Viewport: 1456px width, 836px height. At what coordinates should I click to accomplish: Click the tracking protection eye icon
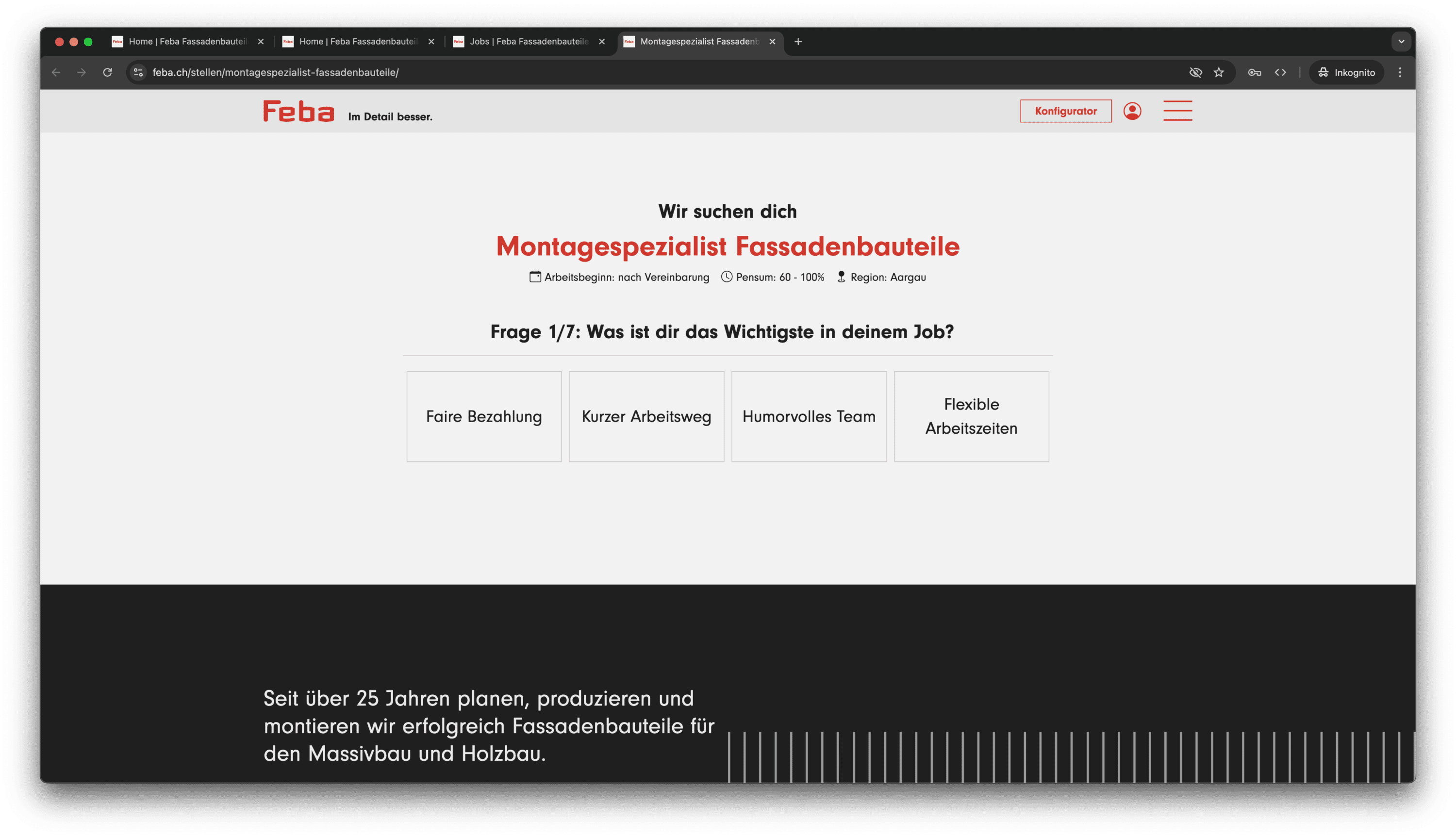[1195, 72]
